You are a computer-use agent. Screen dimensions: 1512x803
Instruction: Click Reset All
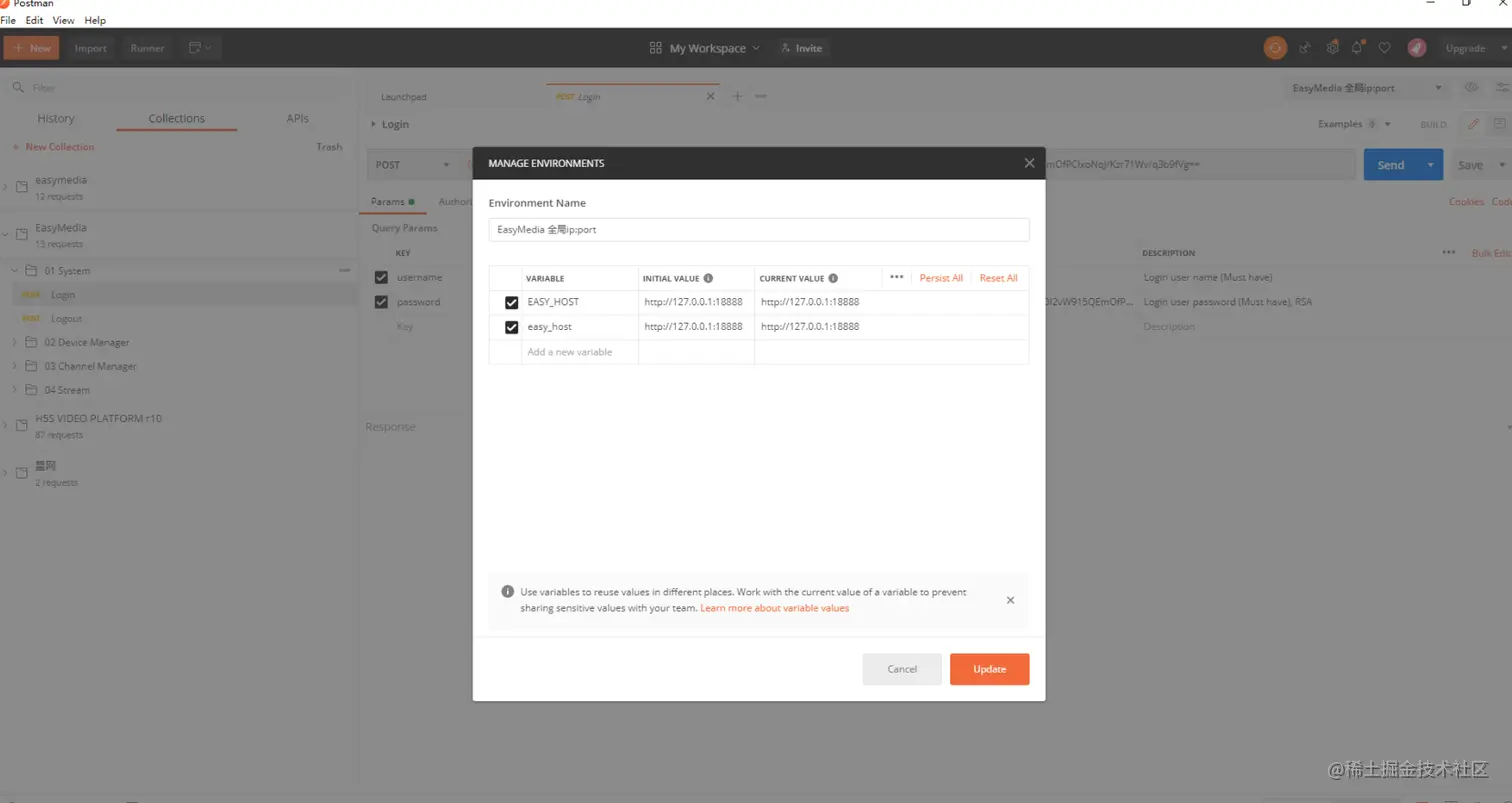(998, 278)
